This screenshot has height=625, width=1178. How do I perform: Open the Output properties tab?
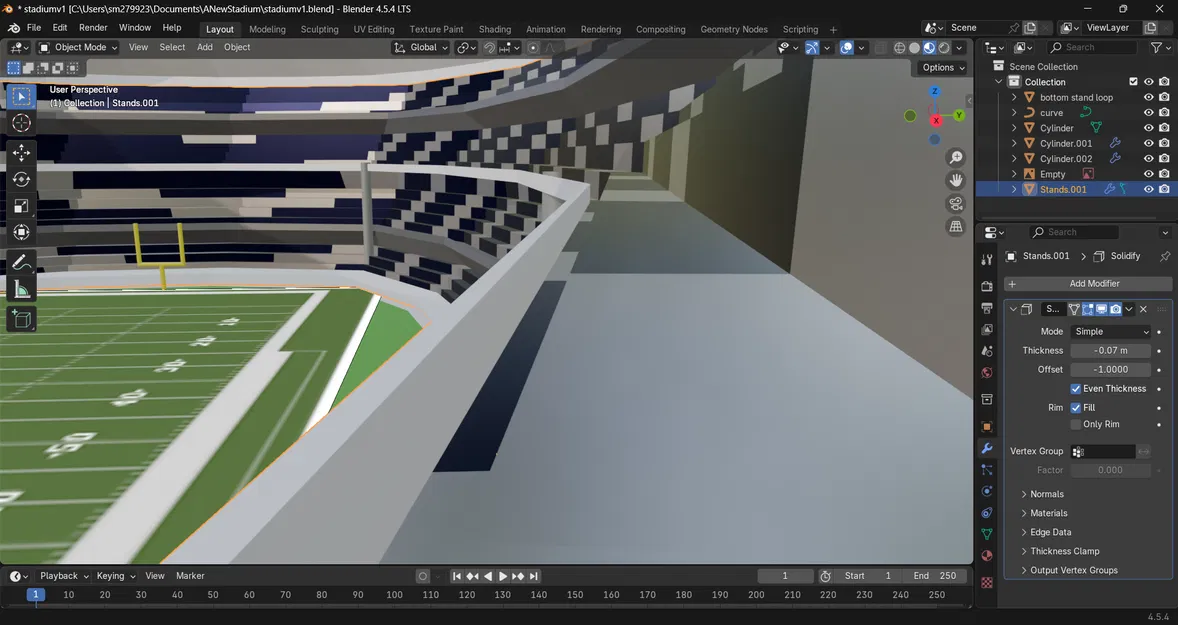coord(986,308)
